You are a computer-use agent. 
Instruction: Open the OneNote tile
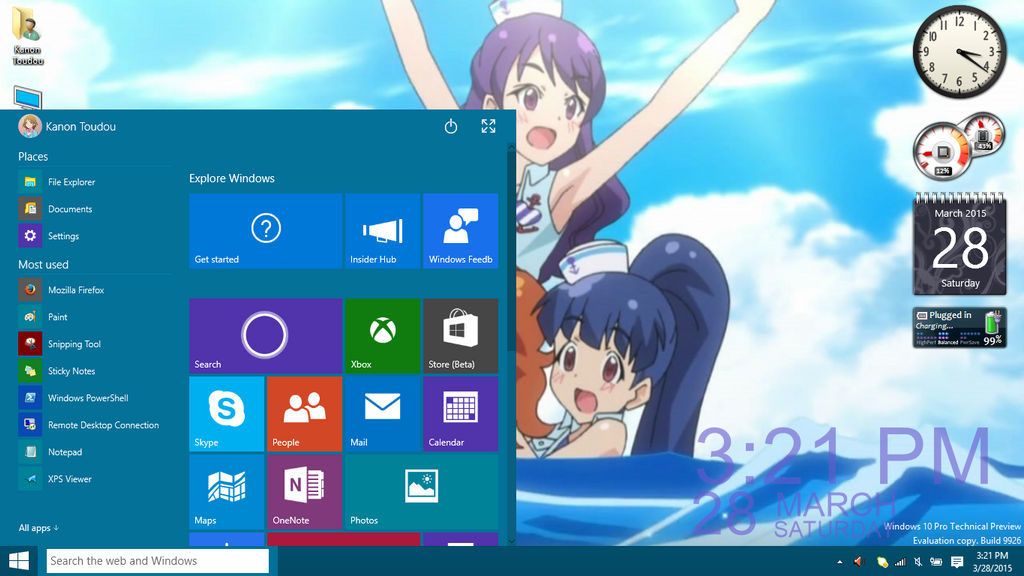(x=304, y=492)
